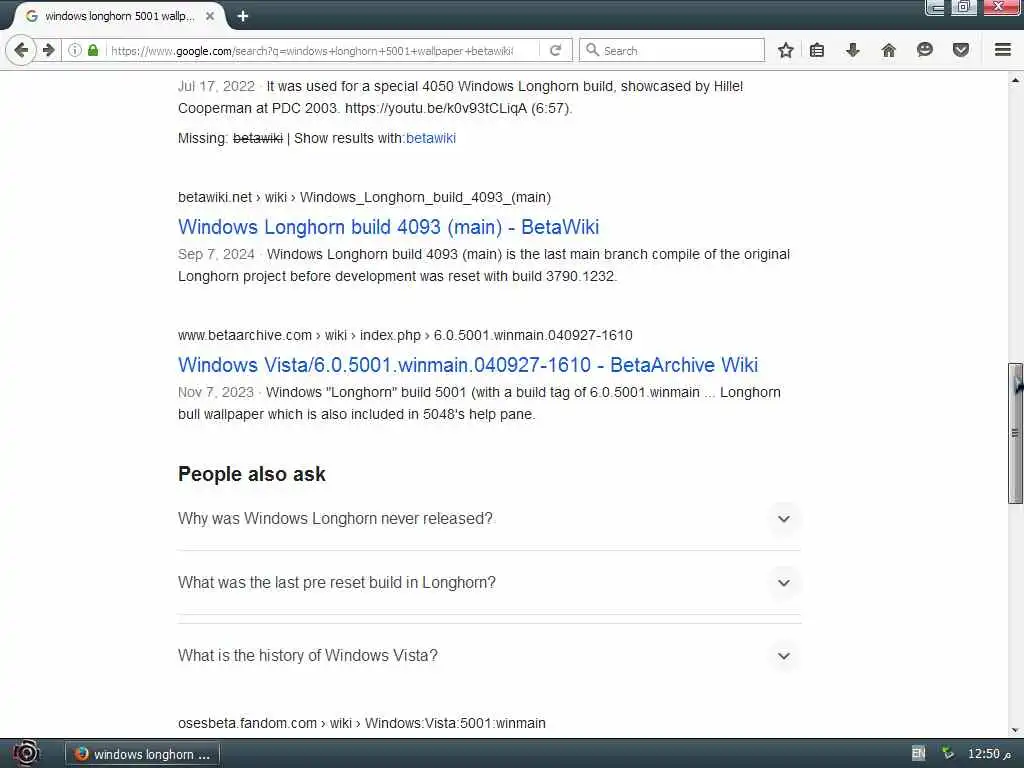Image resolution: width=1024 pixels, height=768 pixels.
Task: Open the chat smiley icon in toolbar
Action: (x=924, y=50)
